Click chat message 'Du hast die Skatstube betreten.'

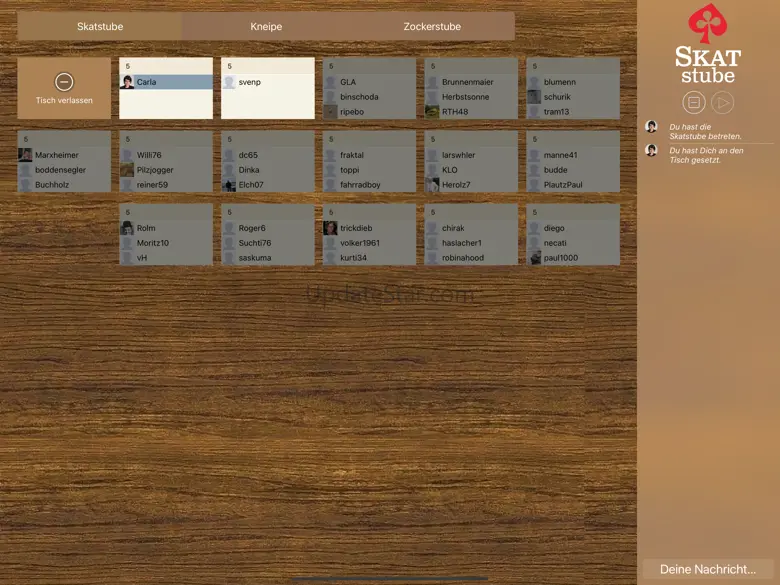[705, 131]
